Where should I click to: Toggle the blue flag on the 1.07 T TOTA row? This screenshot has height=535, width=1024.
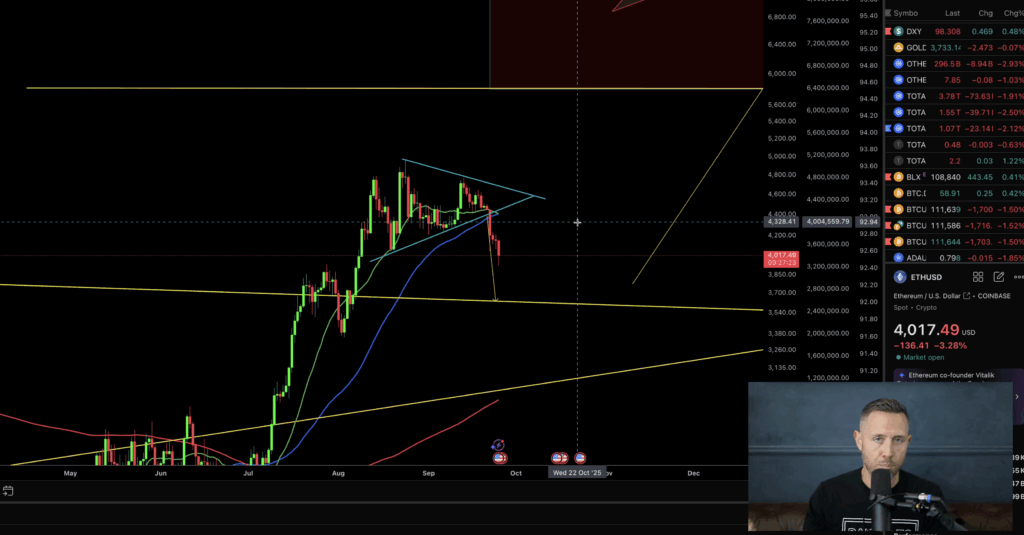coord(888,129)
